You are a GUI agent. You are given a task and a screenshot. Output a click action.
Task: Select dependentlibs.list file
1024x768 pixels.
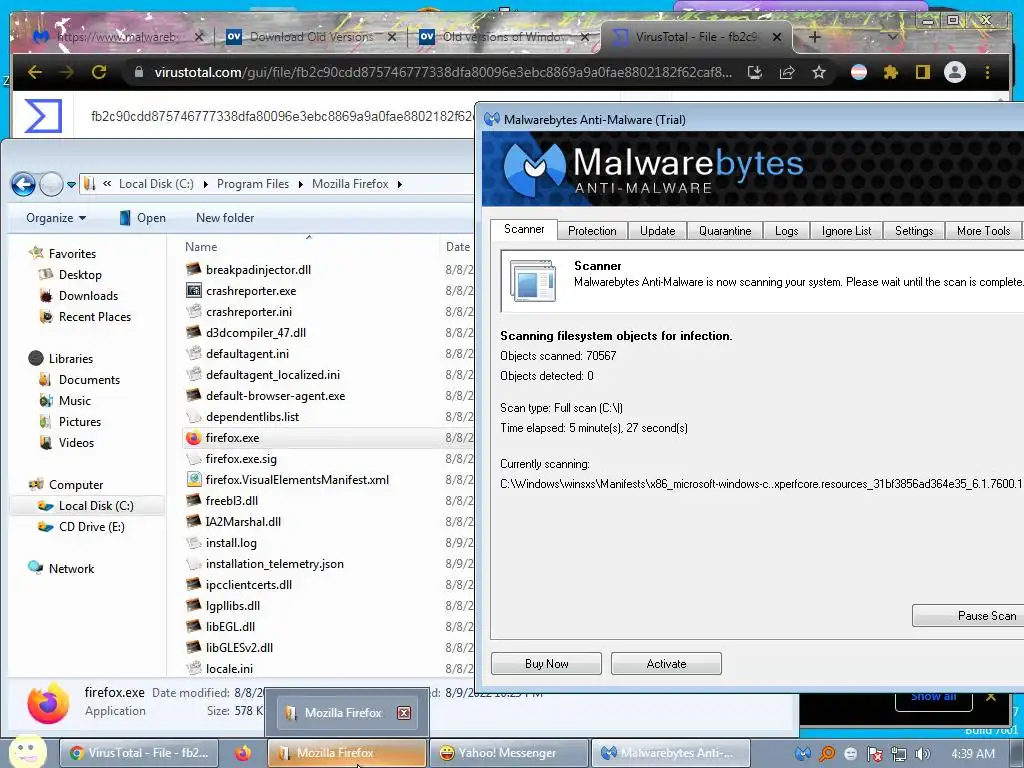252,417
